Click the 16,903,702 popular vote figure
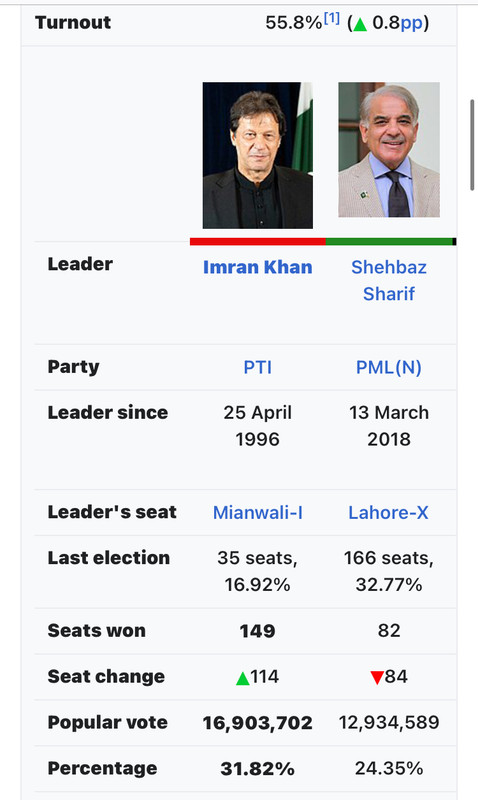The image size is (478, 800). tap(257, 722)
